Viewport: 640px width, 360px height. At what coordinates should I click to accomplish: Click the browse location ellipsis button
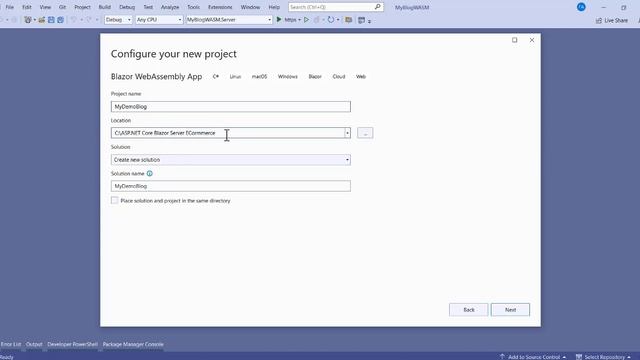[365, 133]
